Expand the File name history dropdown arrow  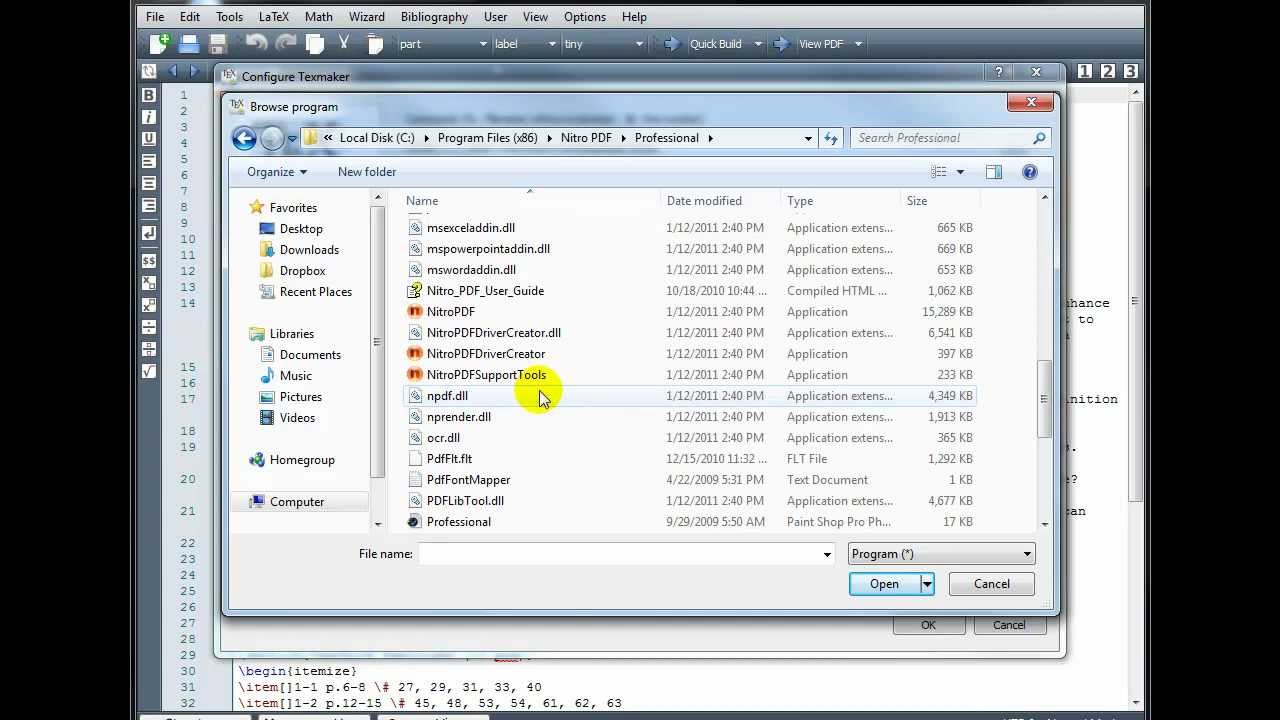pyautogui.click(x=827, y=554)
